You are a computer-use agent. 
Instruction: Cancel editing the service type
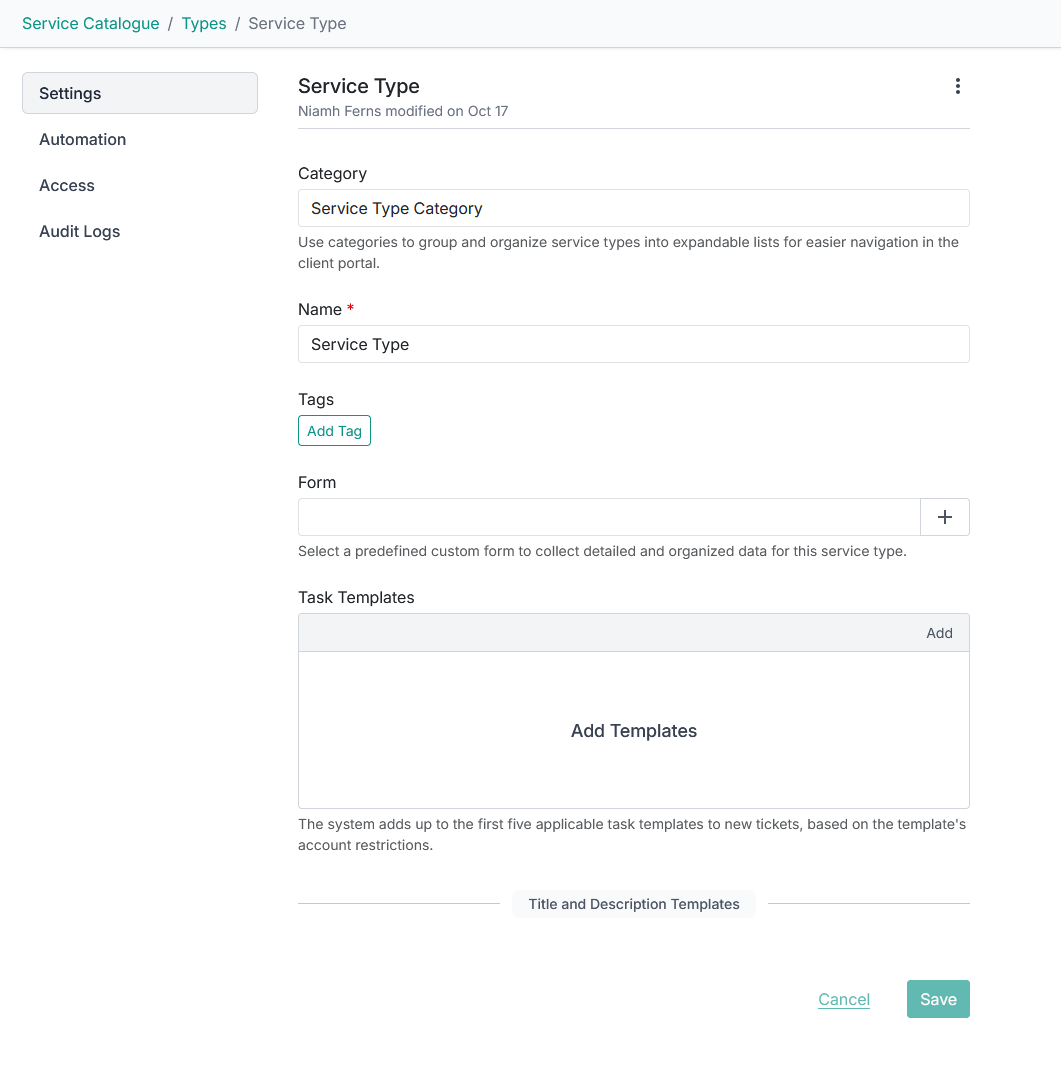844,999
